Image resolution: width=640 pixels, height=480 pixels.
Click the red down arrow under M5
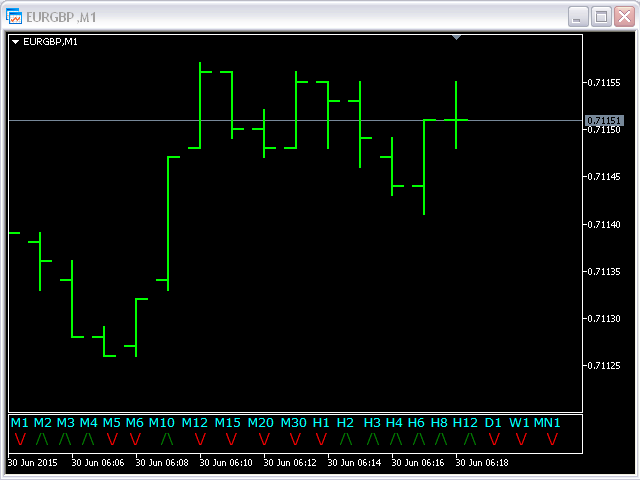(x=112, y=440)
